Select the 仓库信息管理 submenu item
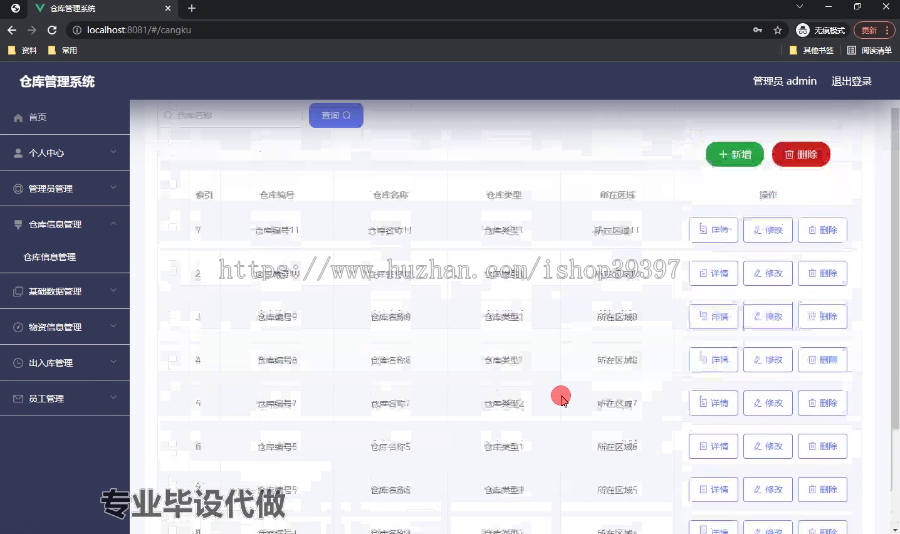Image resolution: width=900 pixels, height=534 pixels. pos(65,257)
